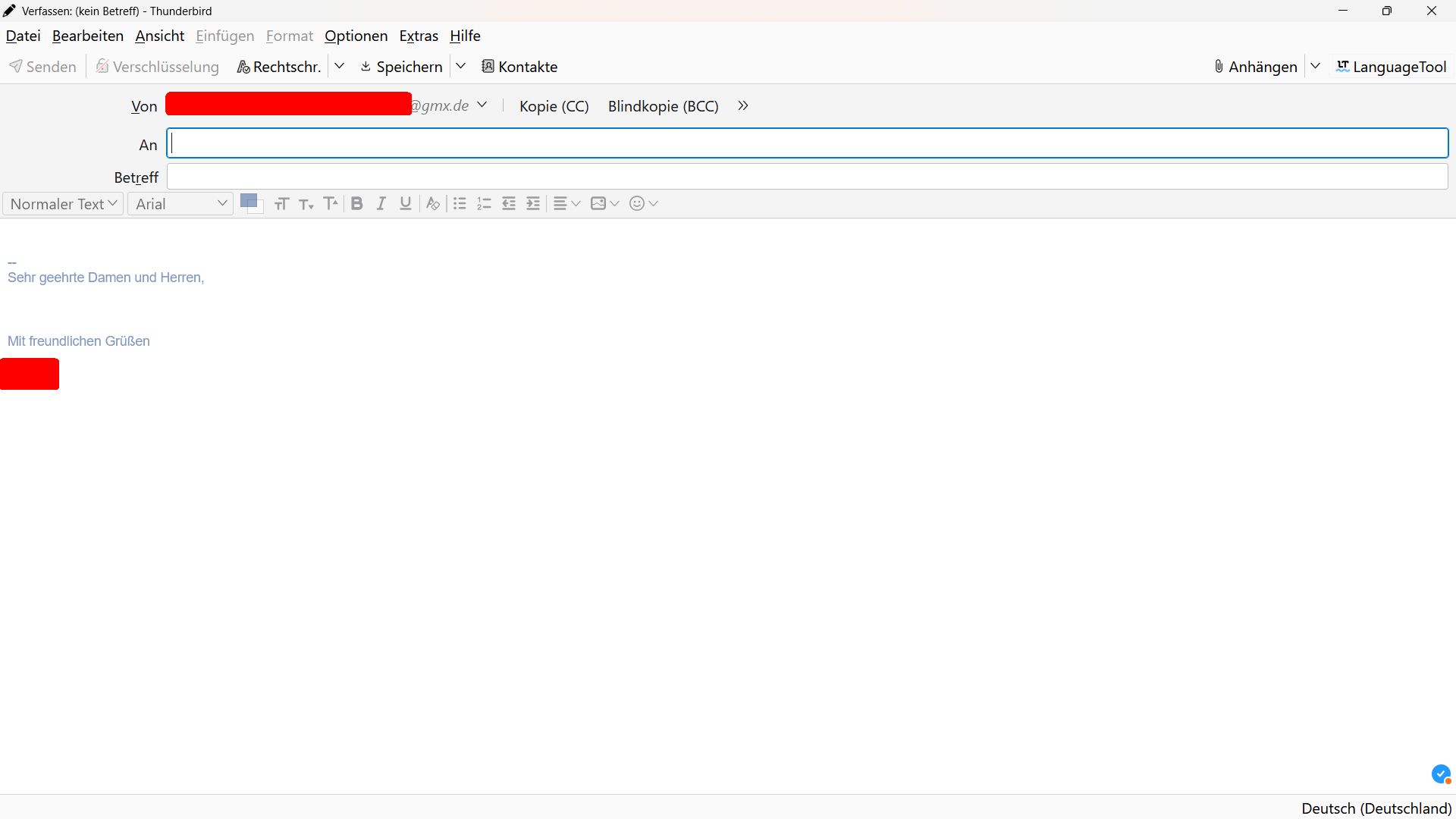Image resolution: width=1456 pixels, height=819 pixels.
Task: Open the Arial font dropdown
Action: pos(180,203)
